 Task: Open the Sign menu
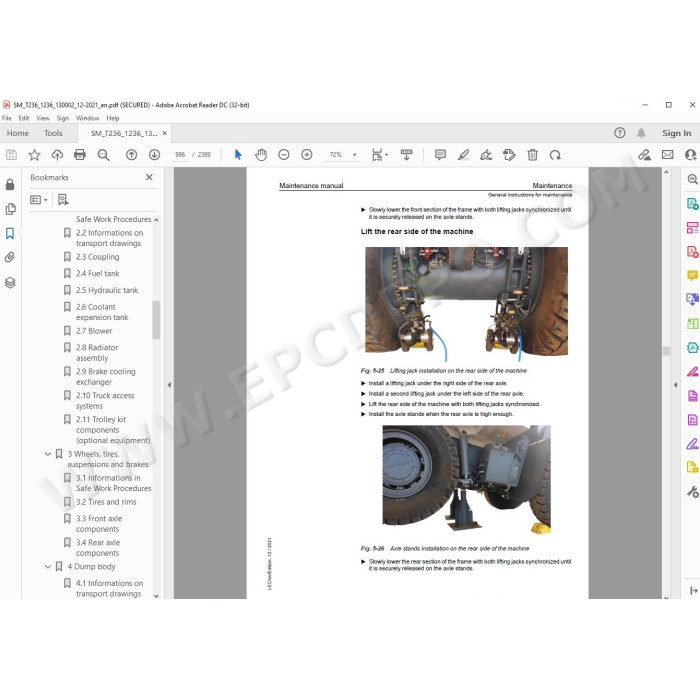(x=62, y=118)
